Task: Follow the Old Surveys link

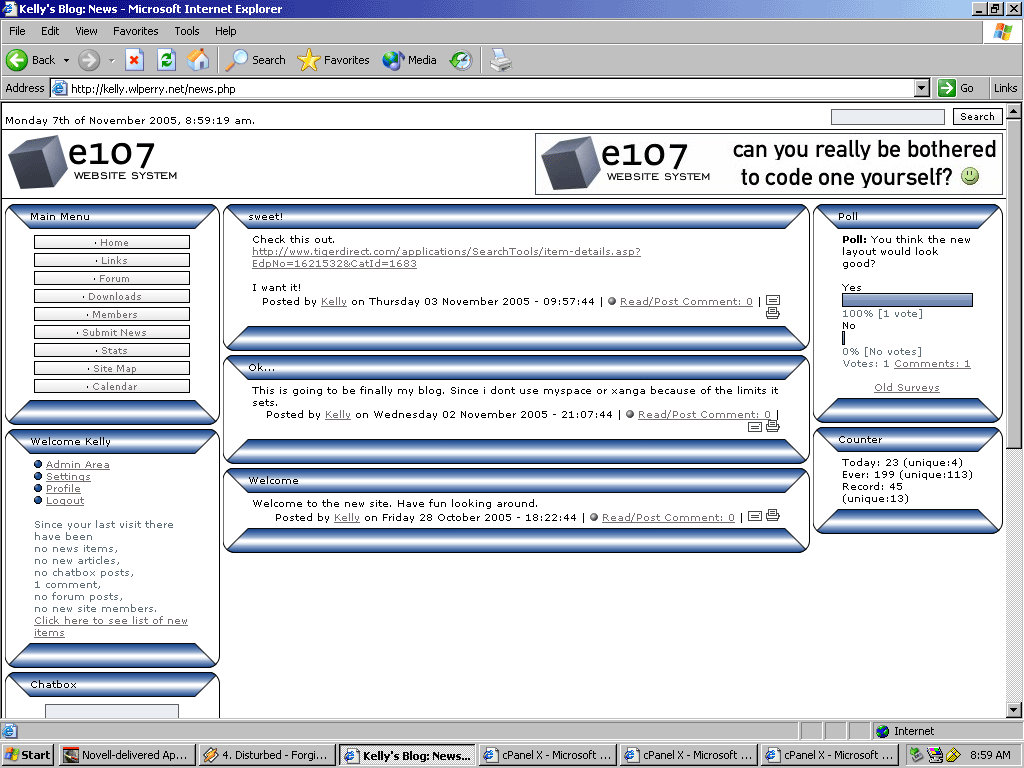Action: pos(906,387)
